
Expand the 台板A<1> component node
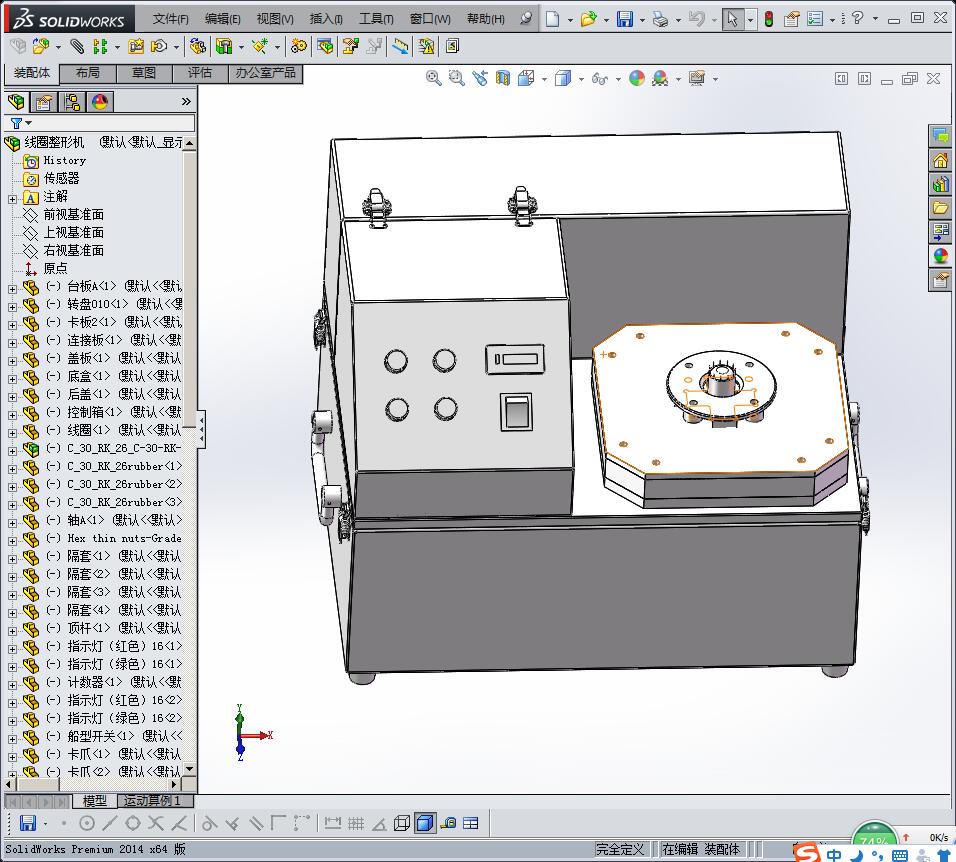(12, 289)
